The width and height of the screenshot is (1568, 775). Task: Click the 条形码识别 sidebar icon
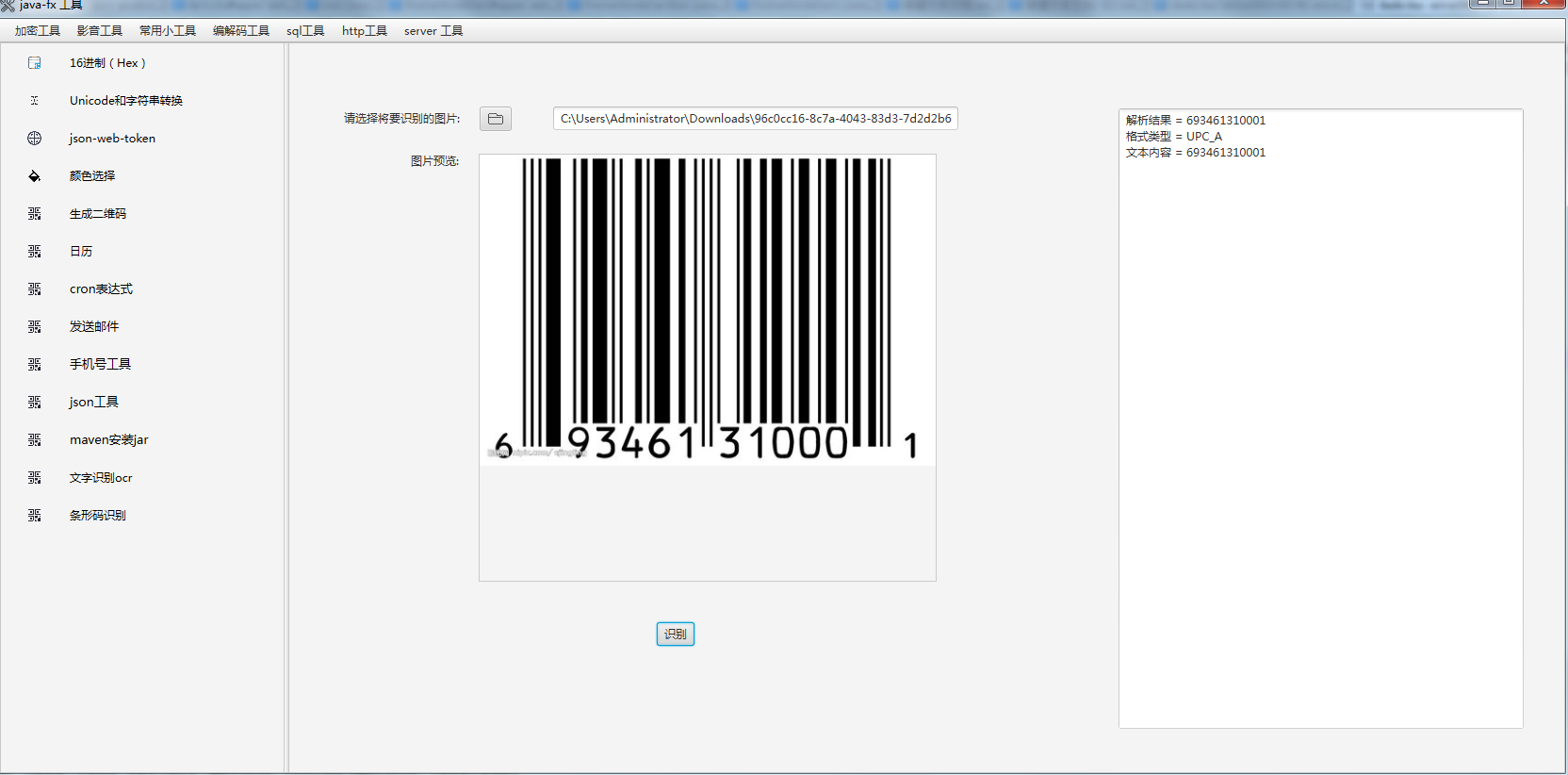pyautogui.click(x=35, y=516)
